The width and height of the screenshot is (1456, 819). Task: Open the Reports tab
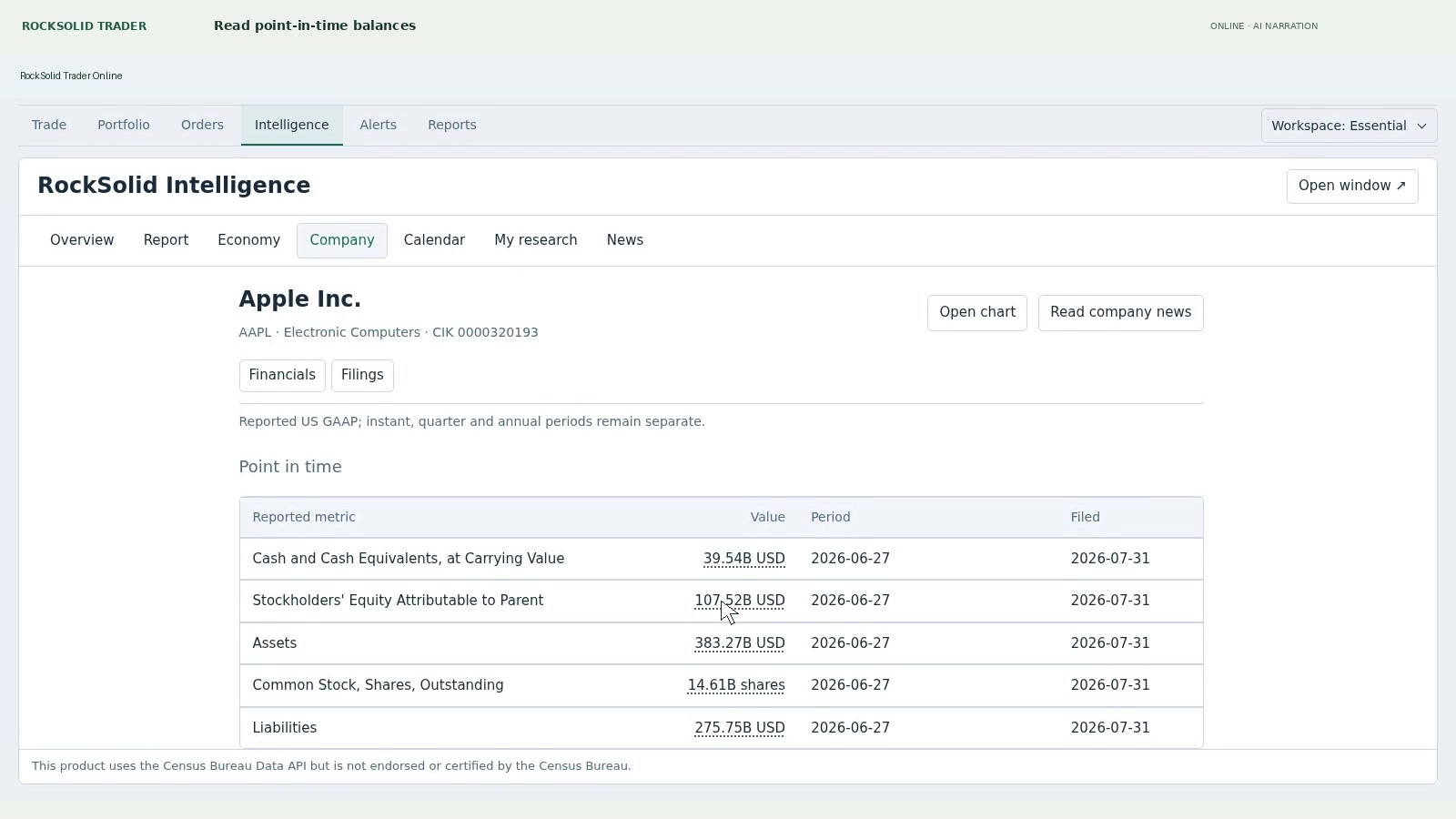point(452,125)
